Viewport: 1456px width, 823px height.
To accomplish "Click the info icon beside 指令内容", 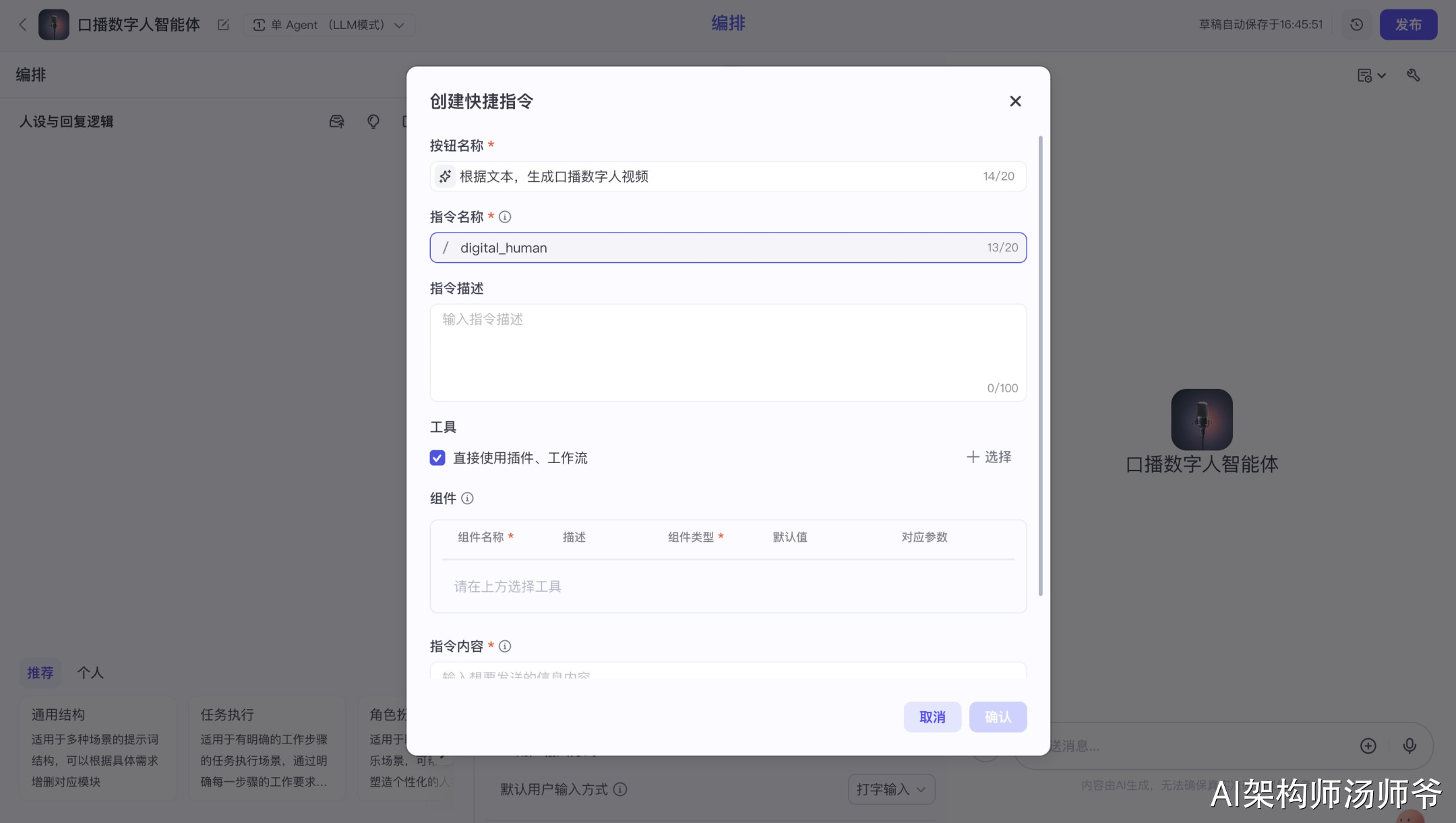I will click(x=505, y=646).
